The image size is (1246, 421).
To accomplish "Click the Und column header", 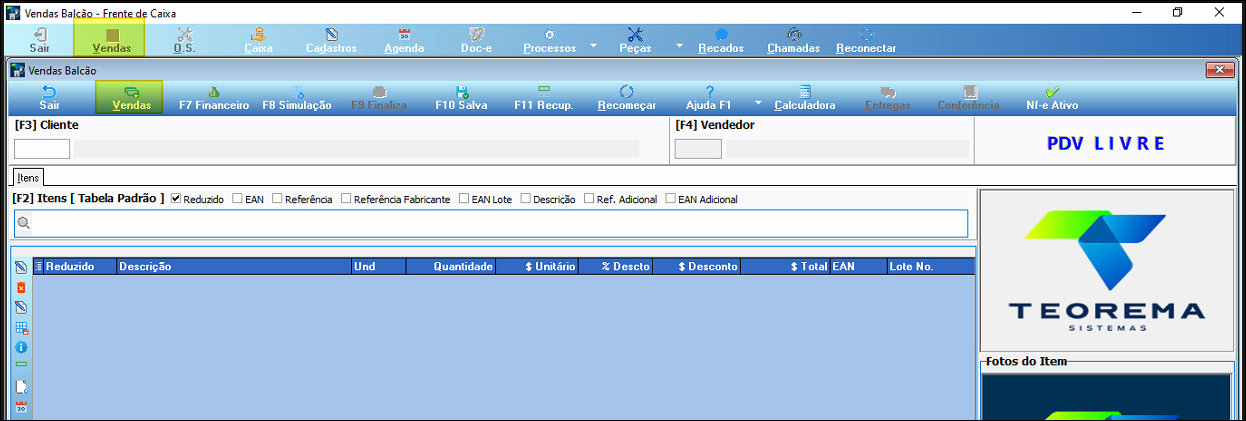I will [377, 267].
